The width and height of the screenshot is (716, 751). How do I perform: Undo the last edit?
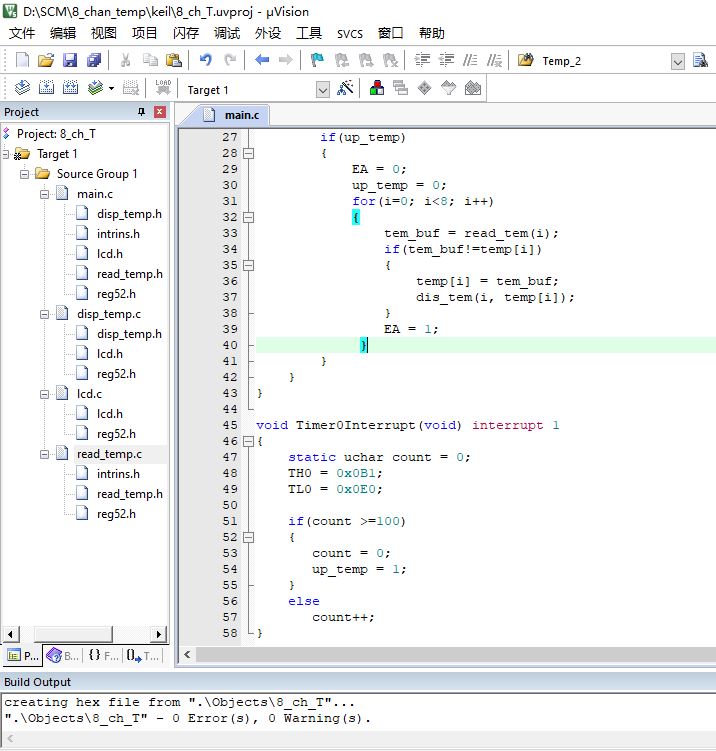(206, 60)
